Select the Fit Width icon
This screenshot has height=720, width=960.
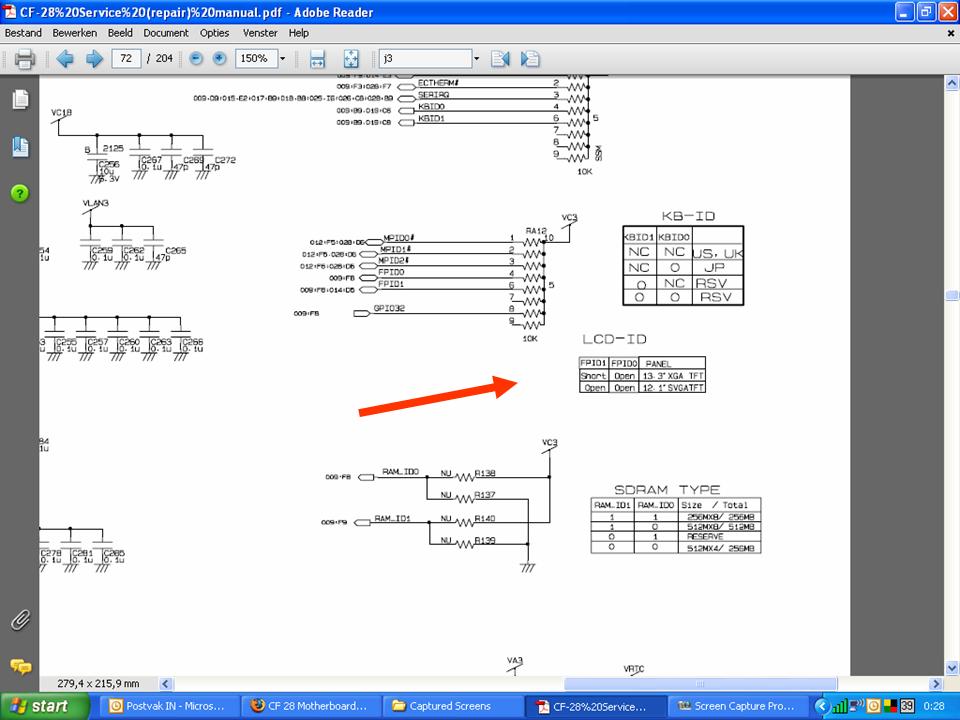tap(317, 59)
